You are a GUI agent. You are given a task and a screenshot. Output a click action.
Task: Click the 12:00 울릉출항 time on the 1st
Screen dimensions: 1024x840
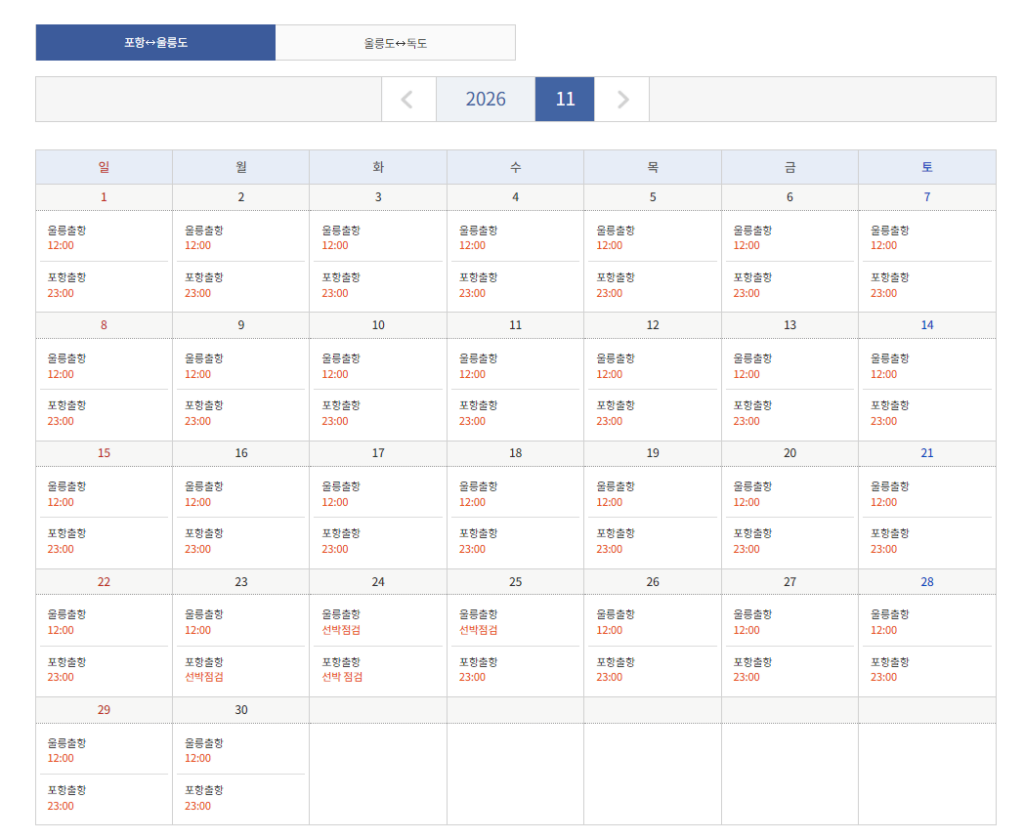(x=61, y=246)
